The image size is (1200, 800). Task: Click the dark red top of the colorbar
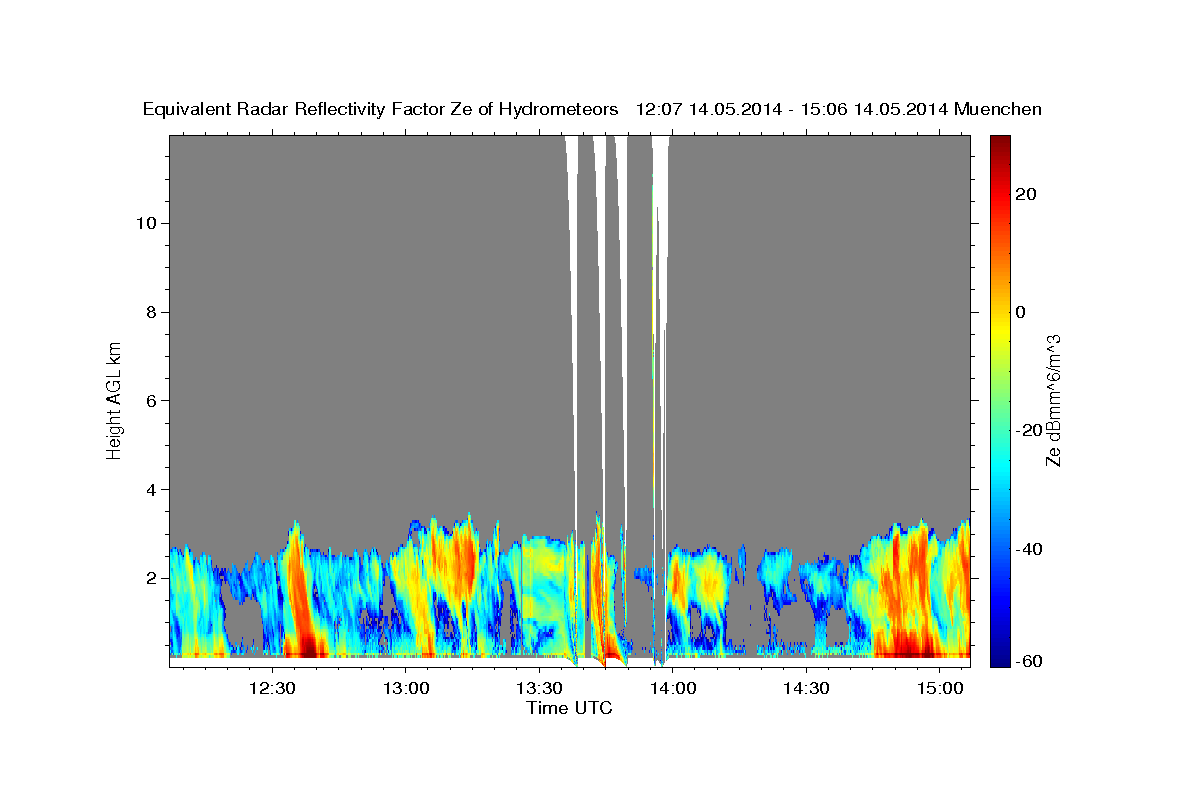[998, 145]
